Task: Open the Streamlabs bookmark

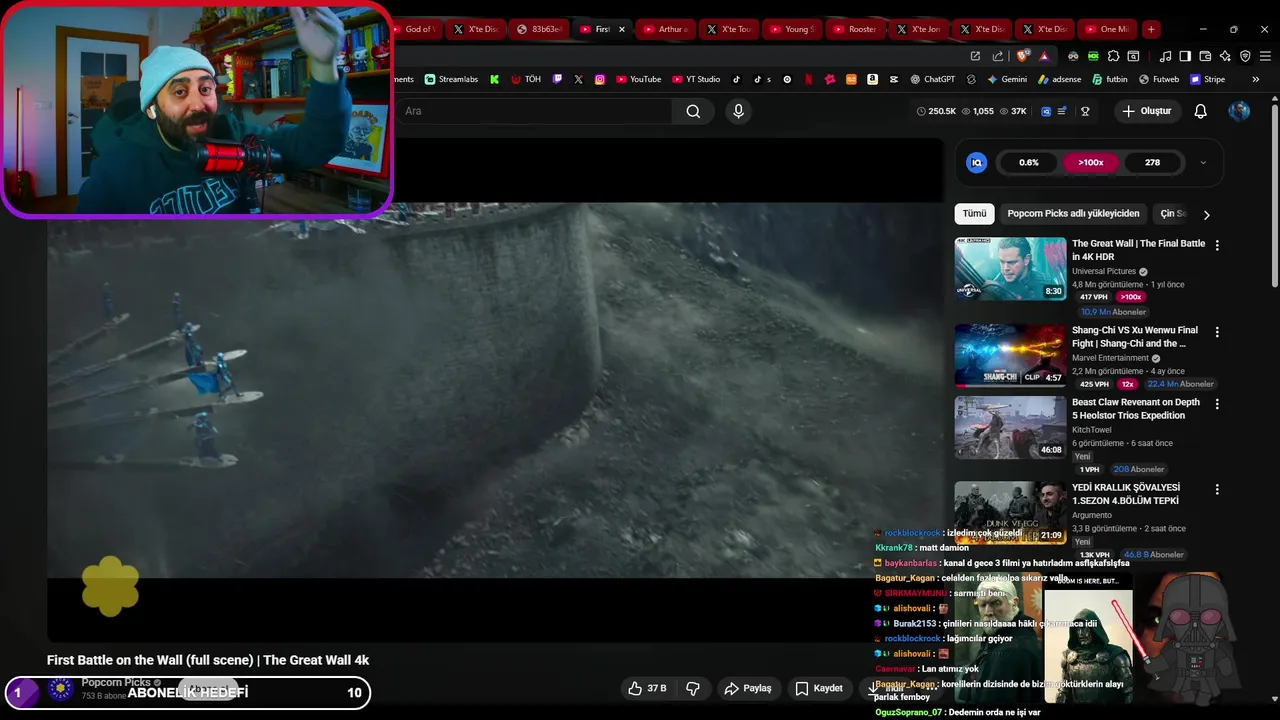Action: (x=451, y=79)
